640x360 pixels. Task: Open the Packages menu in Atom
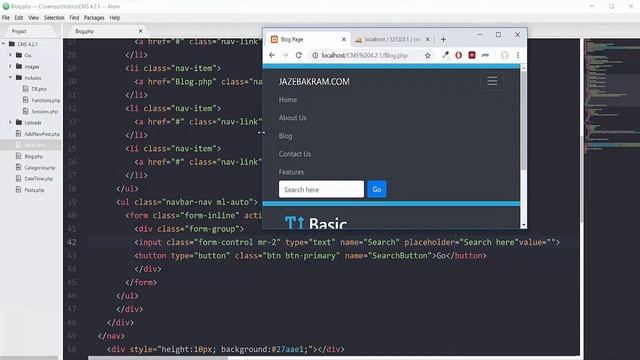[94, 18]
